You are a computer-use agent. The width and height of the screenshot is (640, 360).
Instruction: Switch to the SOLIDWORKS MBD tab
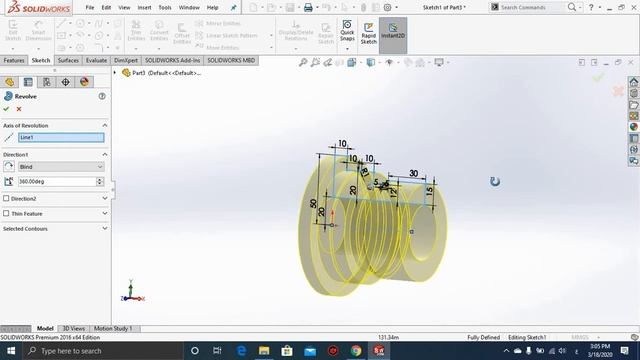(x=231, y=60)
